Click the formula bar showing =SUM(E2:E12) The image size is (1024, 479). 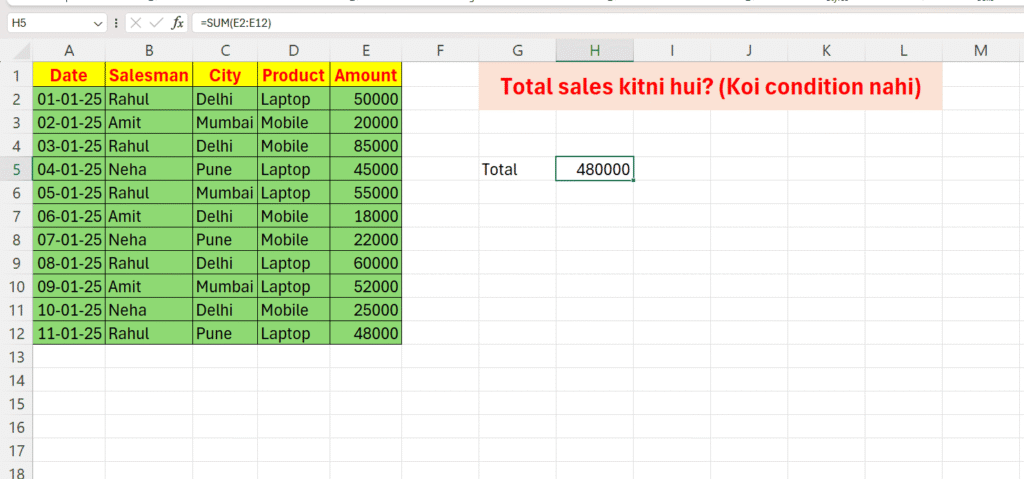click(607, 24)
